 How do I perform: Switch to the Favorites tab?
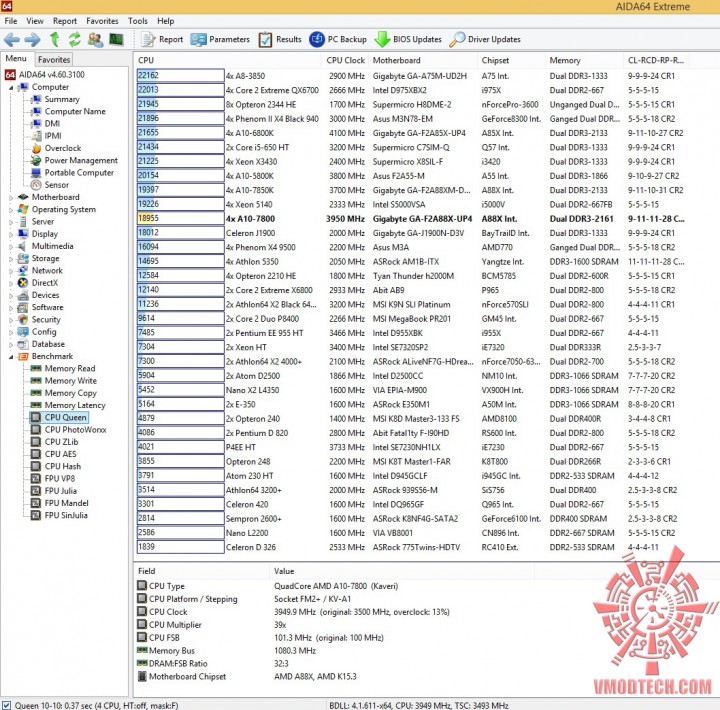(54, 59)
